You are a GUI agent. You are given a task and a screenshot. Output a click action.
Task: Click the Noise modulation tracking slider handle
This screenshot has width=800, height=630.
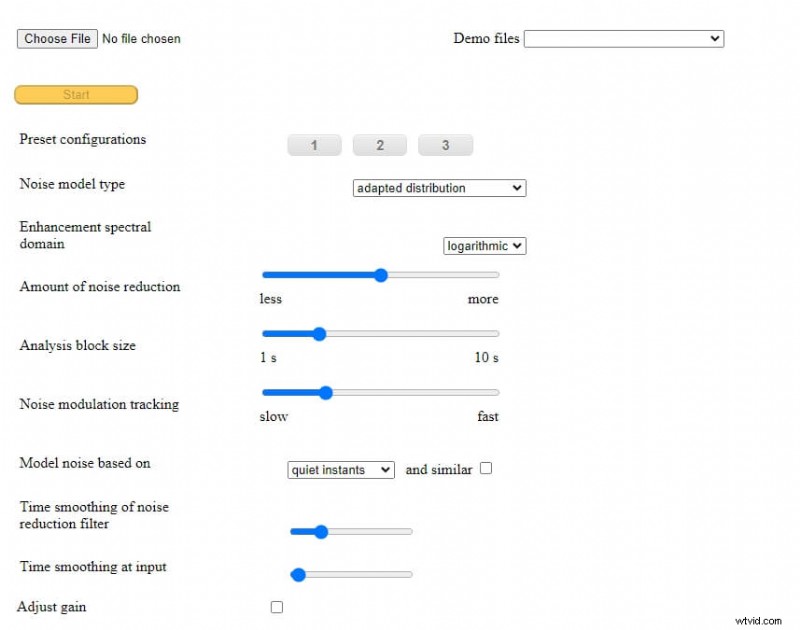click(325, 393)
